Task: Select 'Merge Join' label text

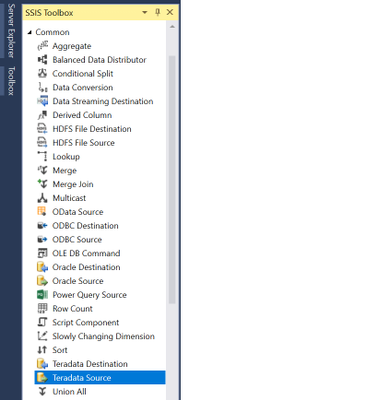Action: point(73,184)
